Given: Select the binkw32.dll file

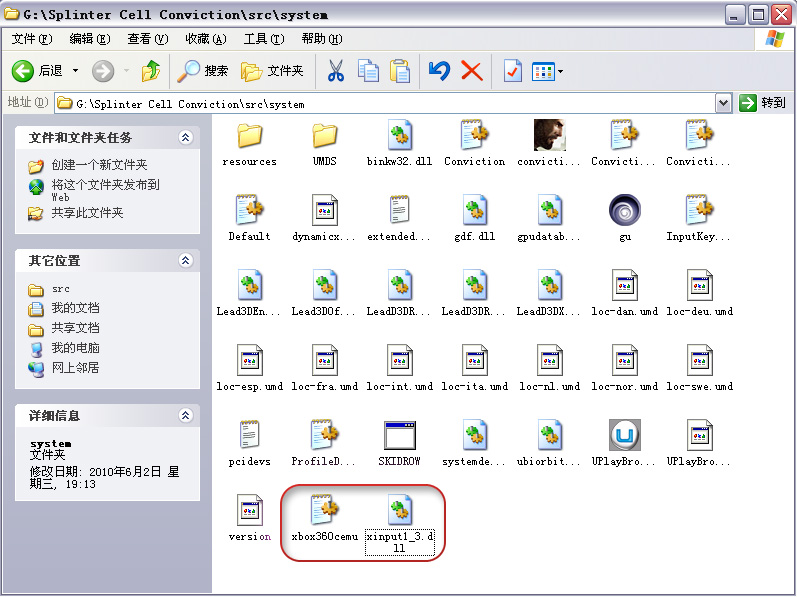Looking at the screenshot, I should (399, 135).
